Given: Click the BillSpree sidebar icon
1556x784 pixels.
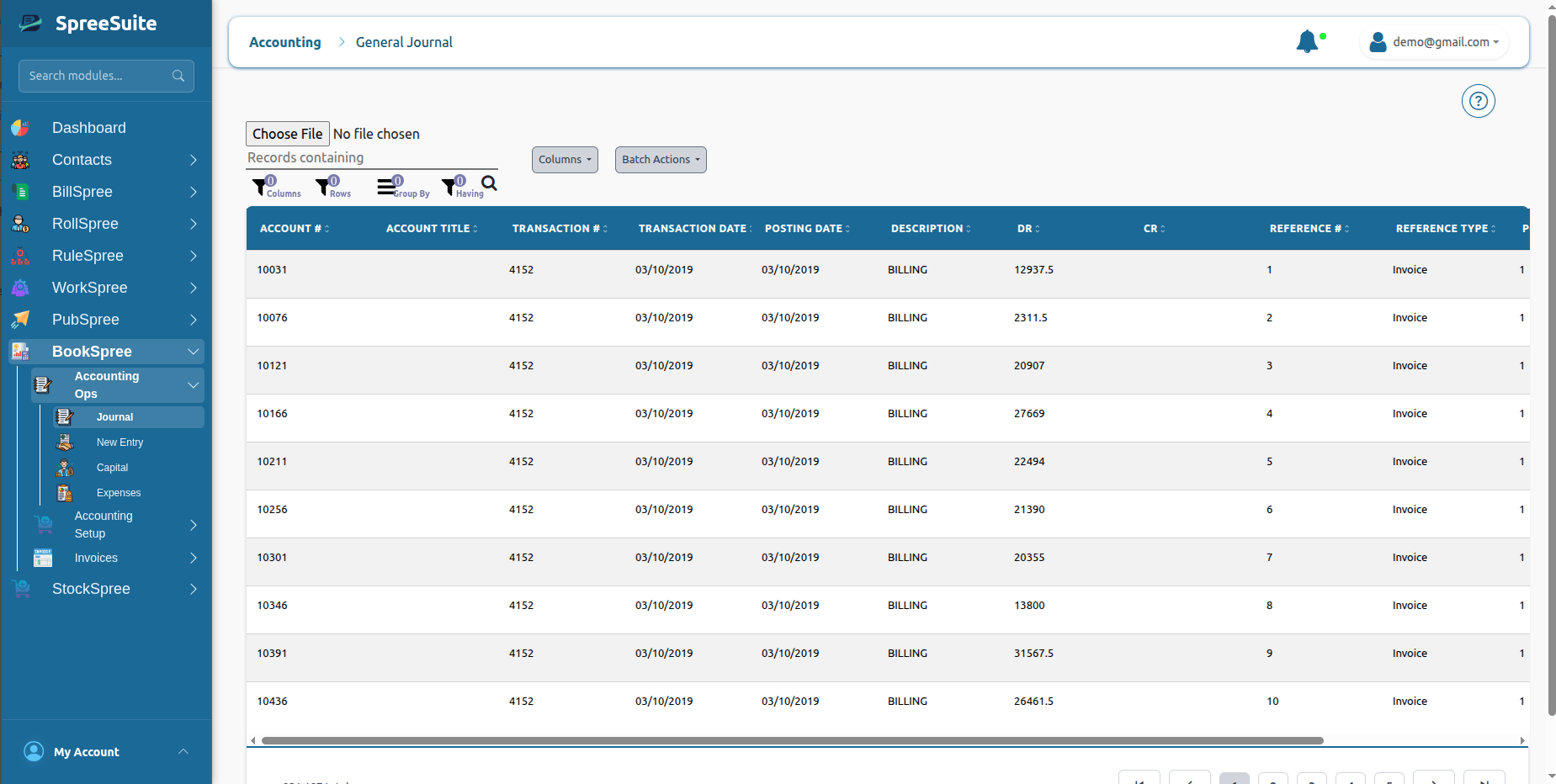Looking at the screenshot, I should click(20, 192).
